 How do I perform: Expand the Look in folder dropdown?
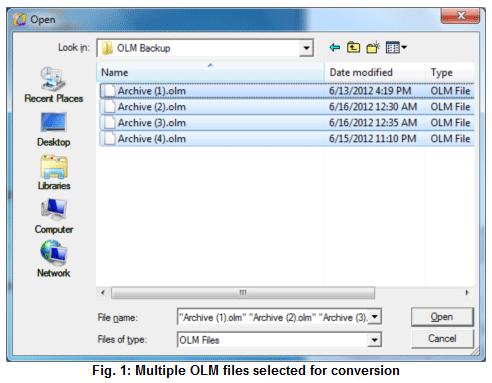pyautogui.click(x=306, y=48)
